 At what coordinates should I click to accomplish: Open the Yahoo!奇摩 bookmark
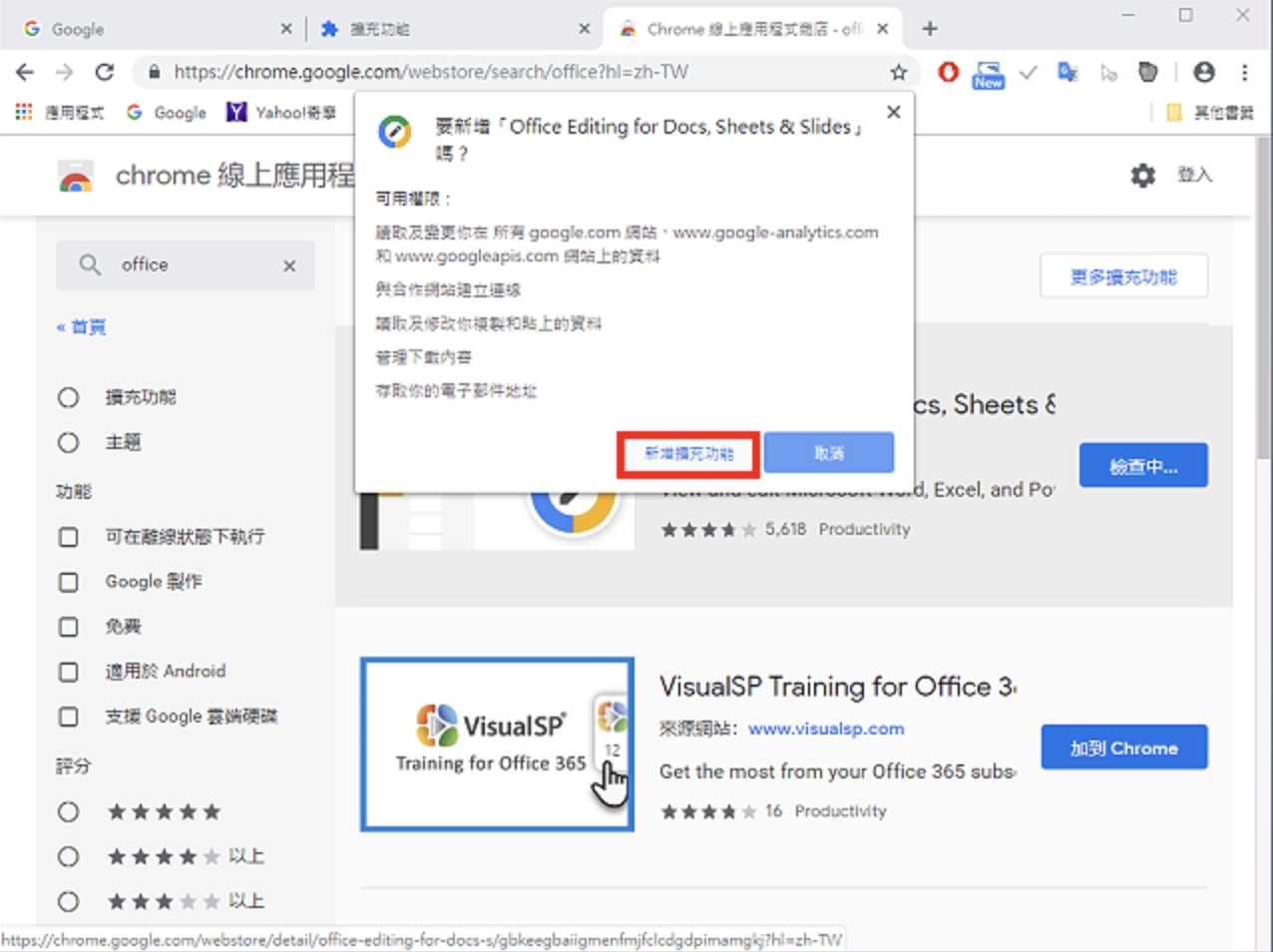point(281,112)
